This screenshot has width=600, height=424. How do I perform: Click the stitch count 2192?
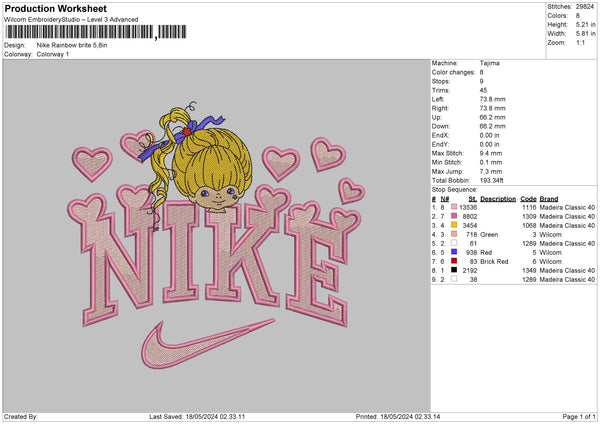click(470, 271)
